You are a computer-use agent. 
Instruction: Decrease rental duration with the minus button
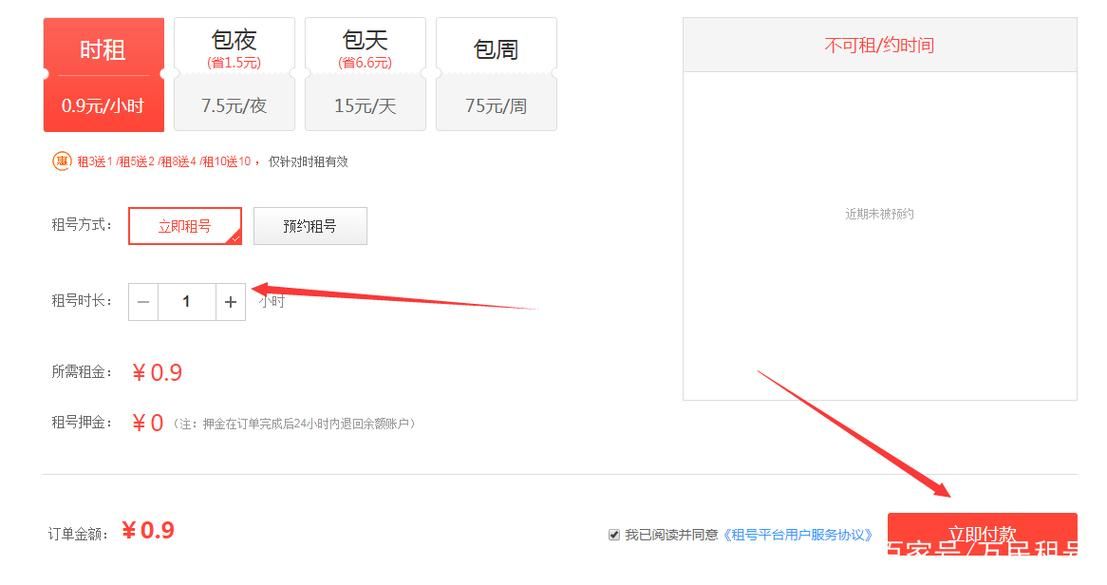143,302
